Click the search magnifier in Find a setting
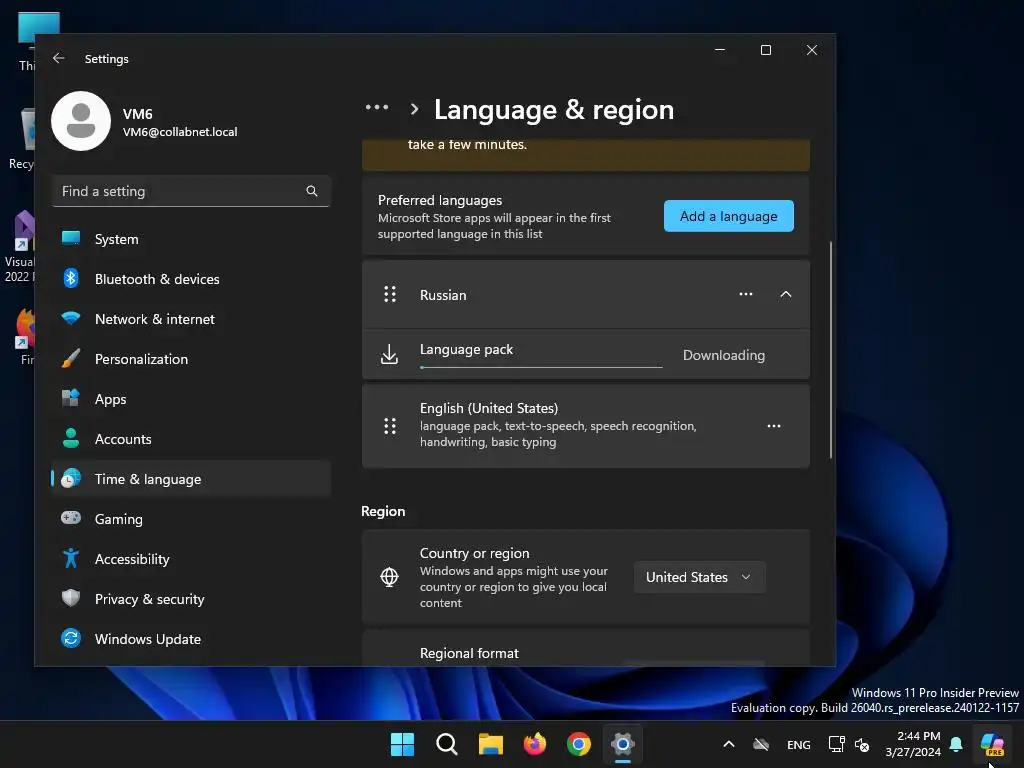 click(x=312, y=191)
